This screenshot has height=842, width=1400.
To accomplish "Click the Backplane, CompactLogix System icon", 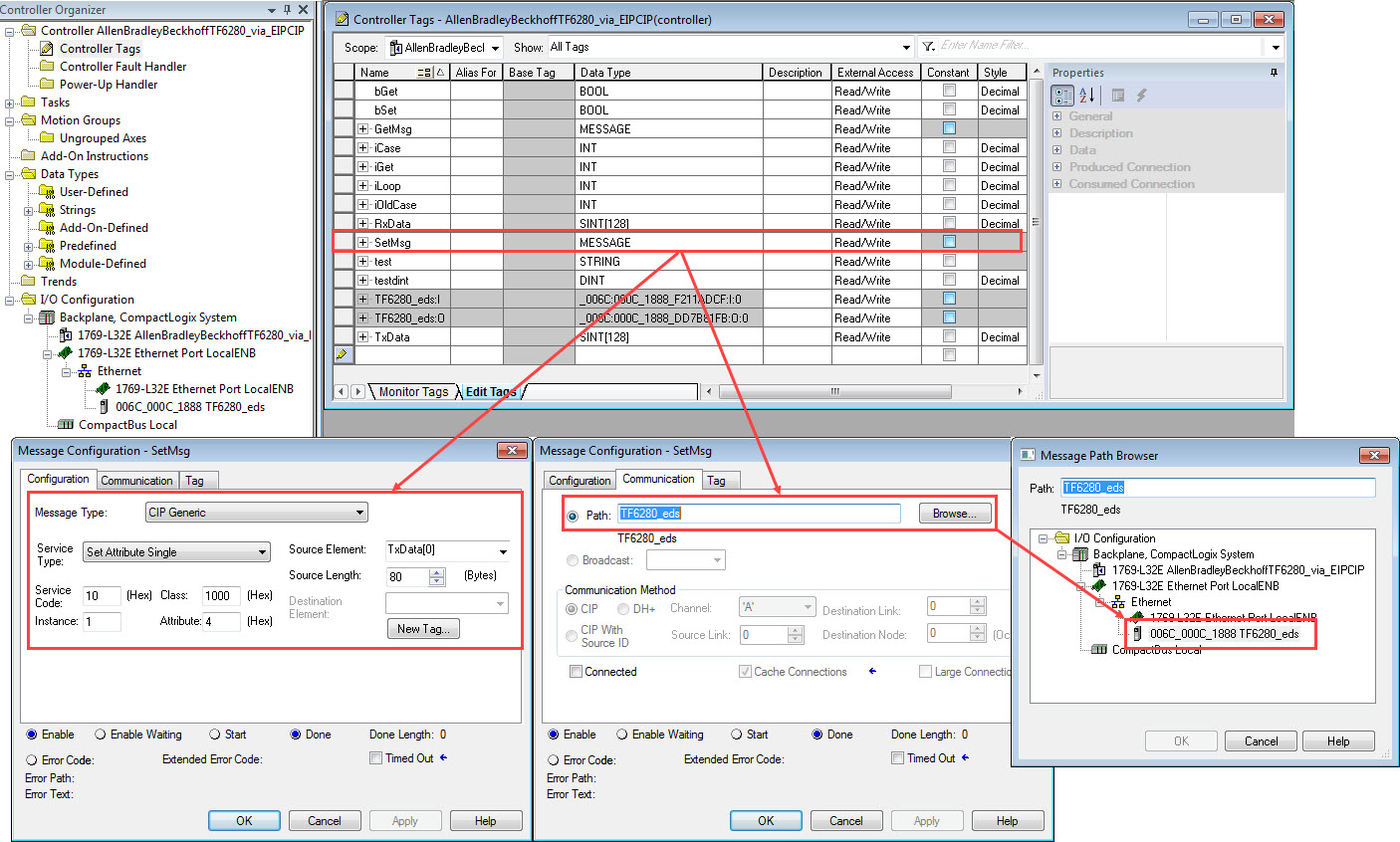I will (x=47, y=316).
